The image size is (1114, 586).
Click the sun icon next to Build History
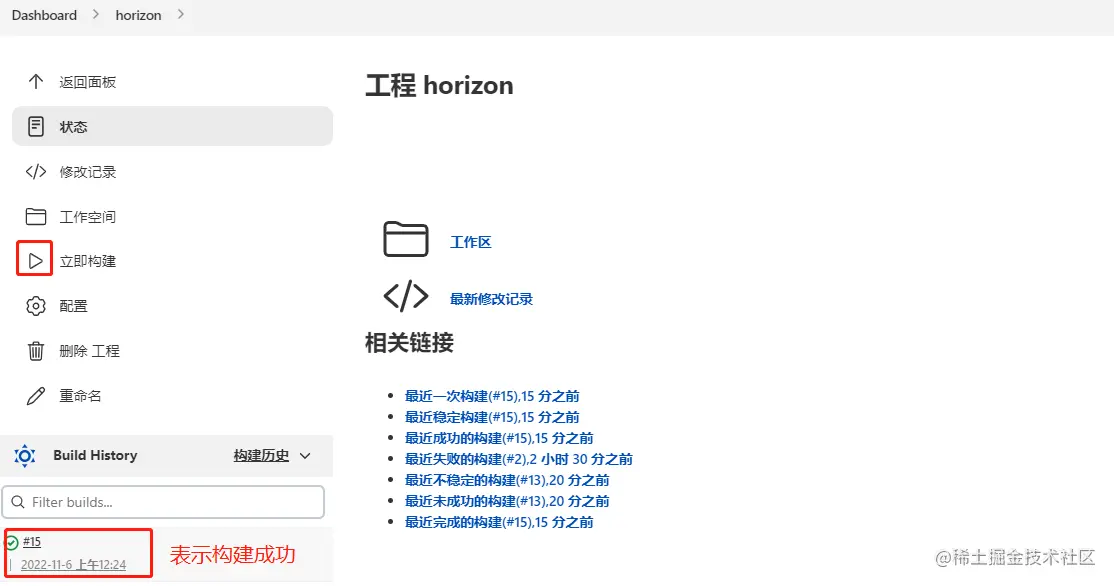pyautogui.click(x=25, y=455)
